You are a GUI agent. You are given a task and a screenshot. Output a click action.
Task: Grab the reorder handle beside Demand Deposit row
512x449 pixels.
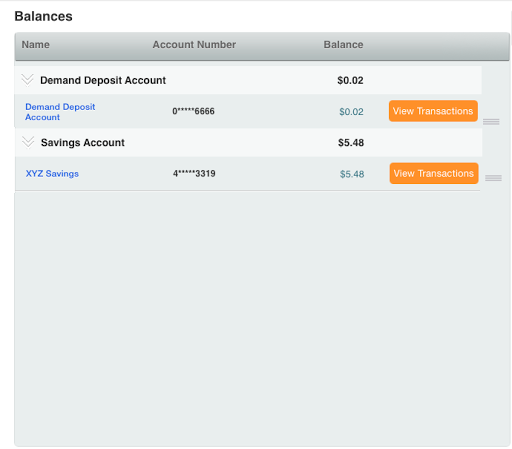(491, 122)
